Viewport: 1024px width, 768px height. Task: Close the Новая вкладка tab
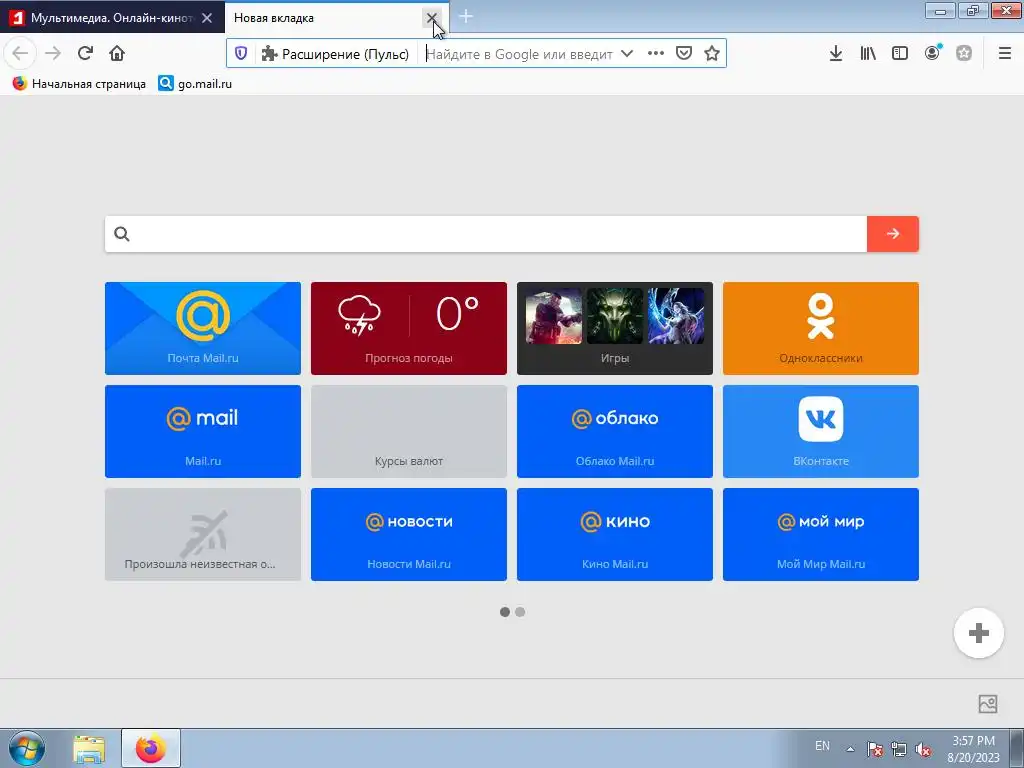click(x=432, y=18)
